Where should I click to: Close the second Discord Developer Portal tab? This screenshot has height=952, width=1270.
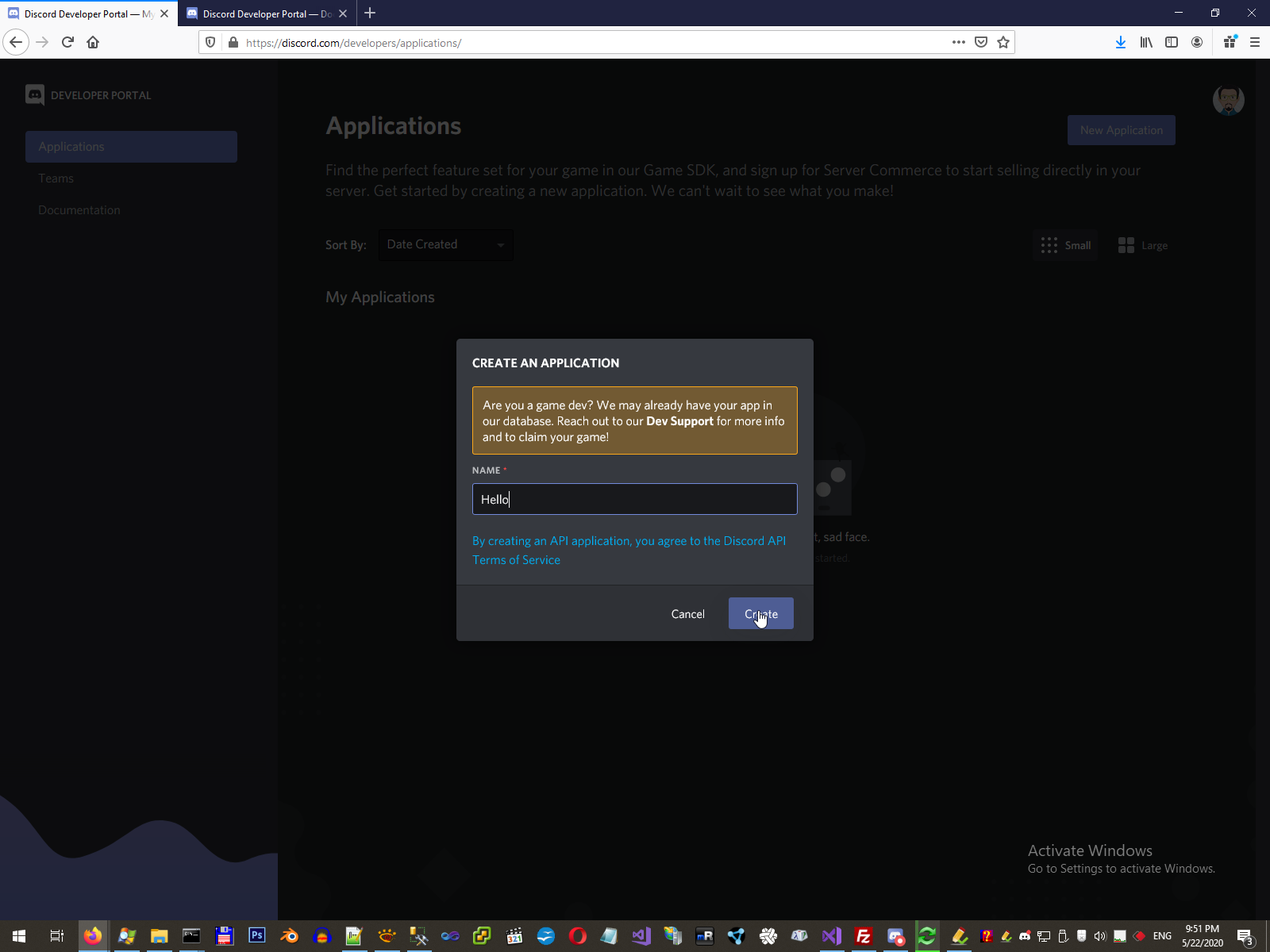343,13
